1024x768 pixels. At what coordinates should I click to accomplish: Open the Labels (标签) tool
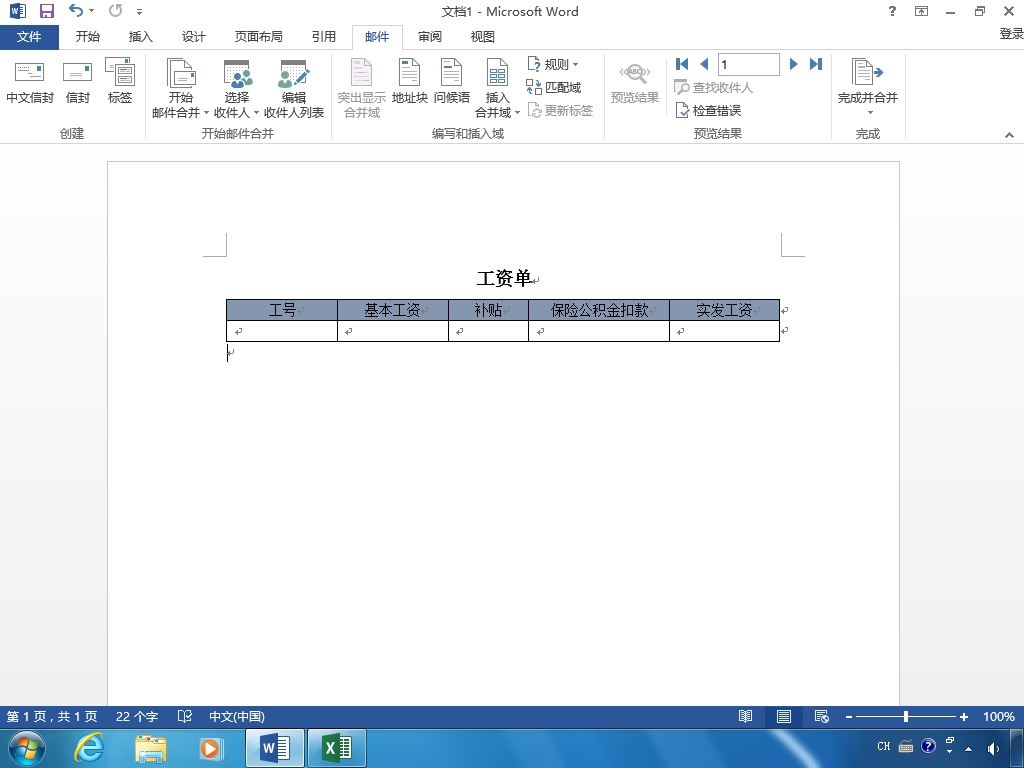click(120, 82)
